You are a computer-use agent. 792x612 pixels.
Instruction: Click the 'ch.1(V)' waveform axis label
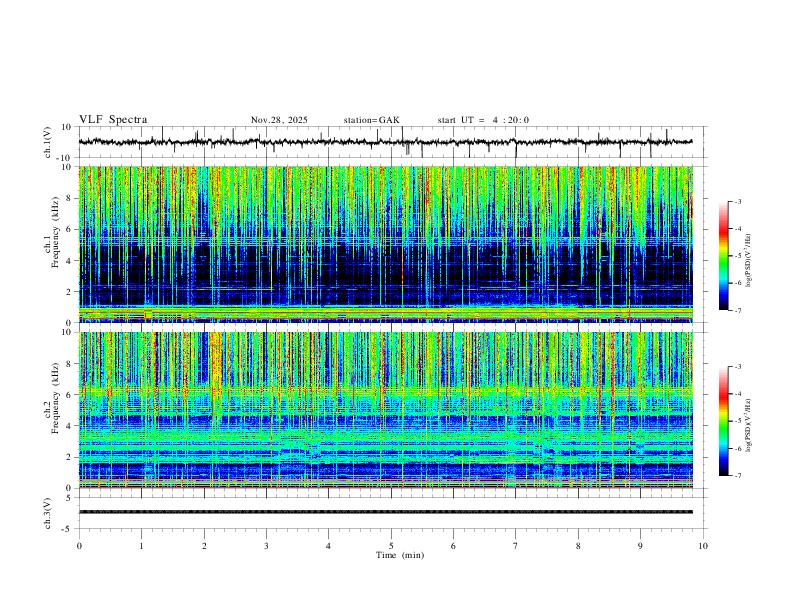click(x=48, y=142)
